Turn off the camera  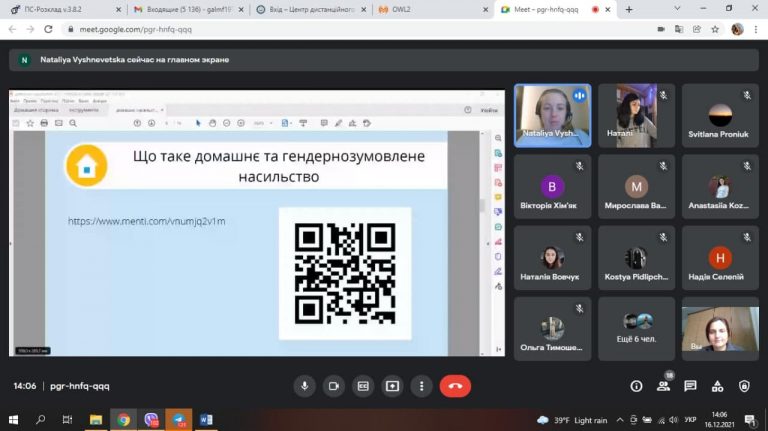tap(334, 386)
